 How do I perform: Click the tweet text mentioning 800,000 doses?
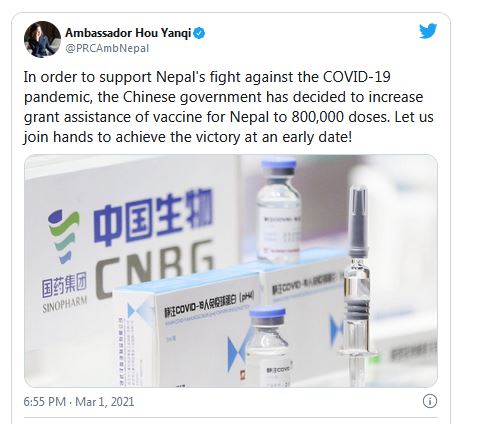pos(229,107)
